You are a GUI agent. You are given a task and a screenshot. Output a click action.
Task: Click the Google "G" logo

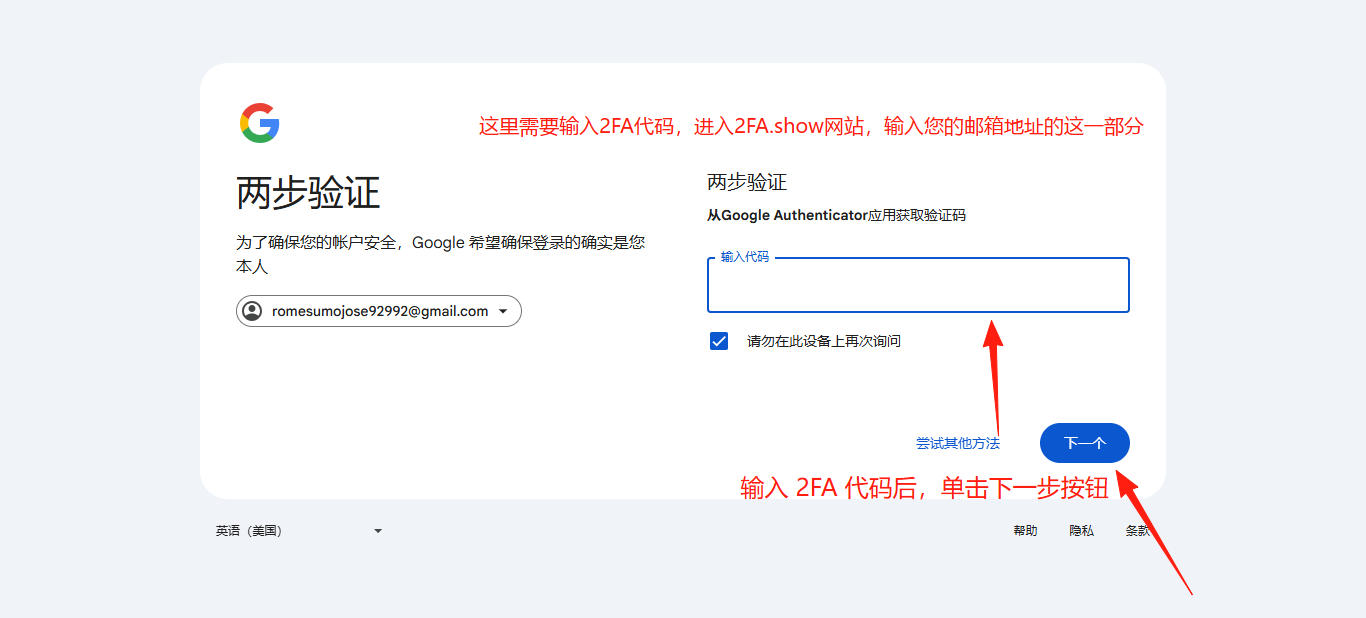coord(260,122)
